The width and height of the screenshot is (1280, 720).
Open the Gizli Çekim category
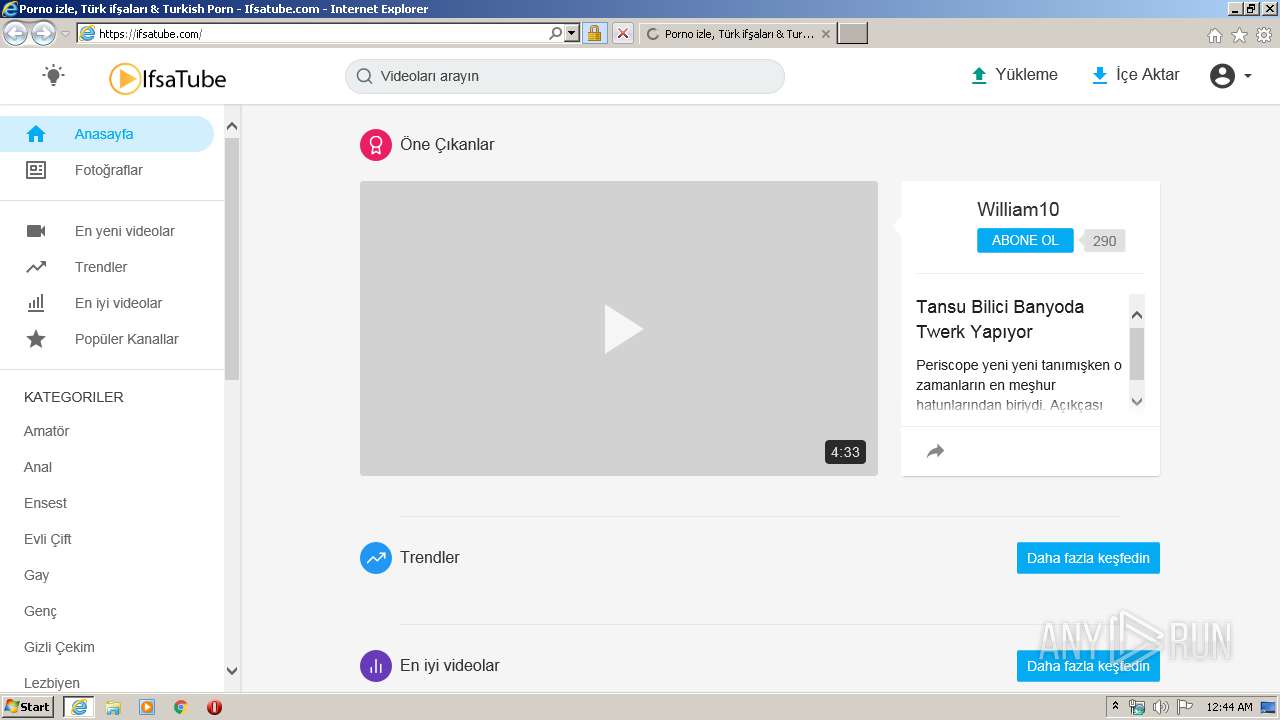[x=59, y=647]
